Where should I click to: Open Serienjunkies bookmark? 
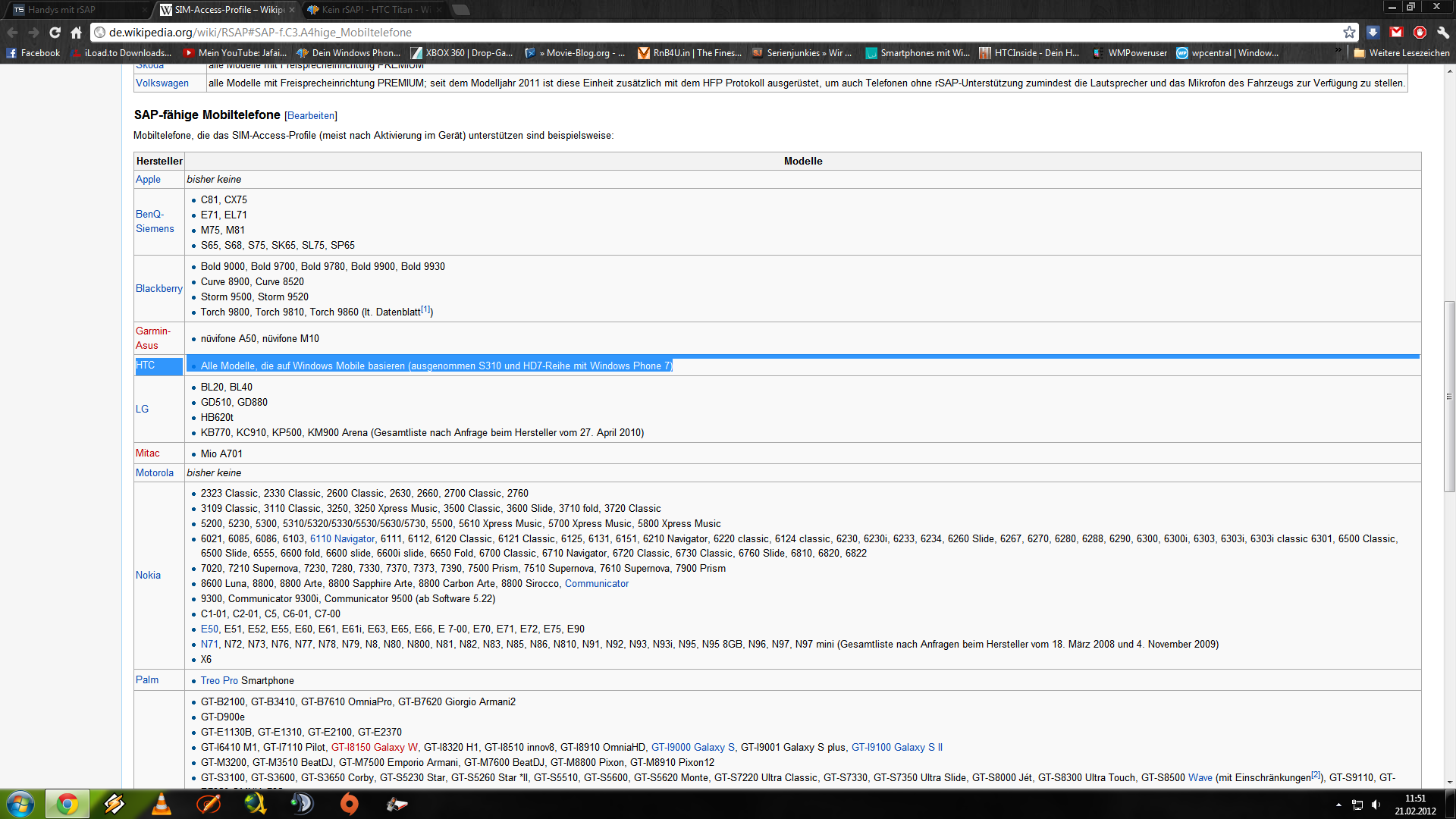point(802,53)
